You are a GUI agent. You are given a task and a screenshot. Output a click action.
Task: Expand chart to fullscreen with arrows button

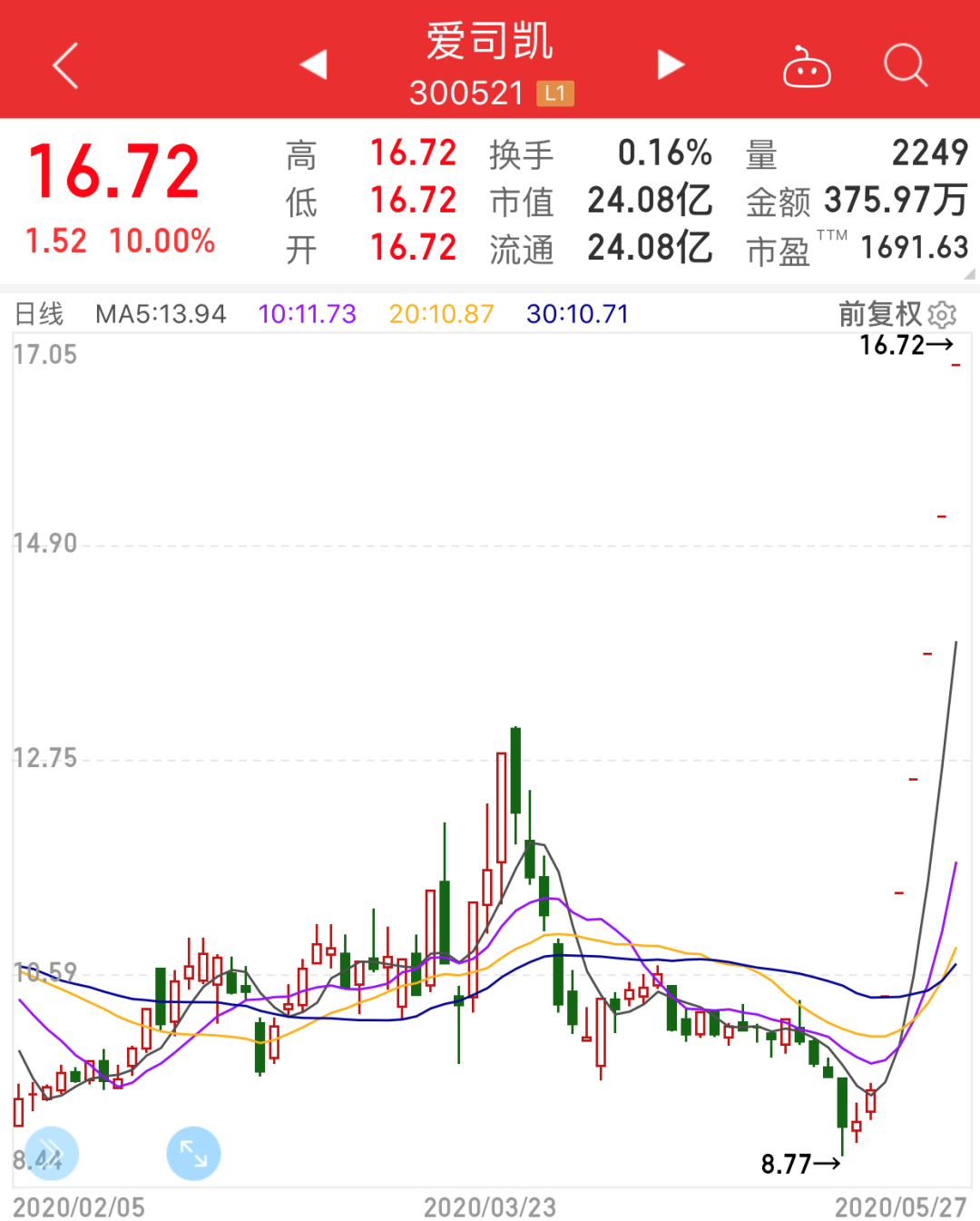(193, 1153)
